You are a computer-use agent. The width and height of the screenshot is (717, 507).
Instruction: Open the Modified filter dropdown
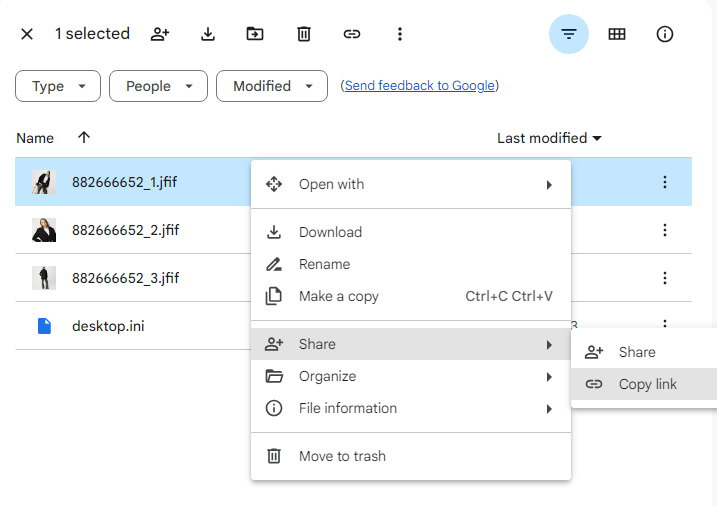[272, 86]
